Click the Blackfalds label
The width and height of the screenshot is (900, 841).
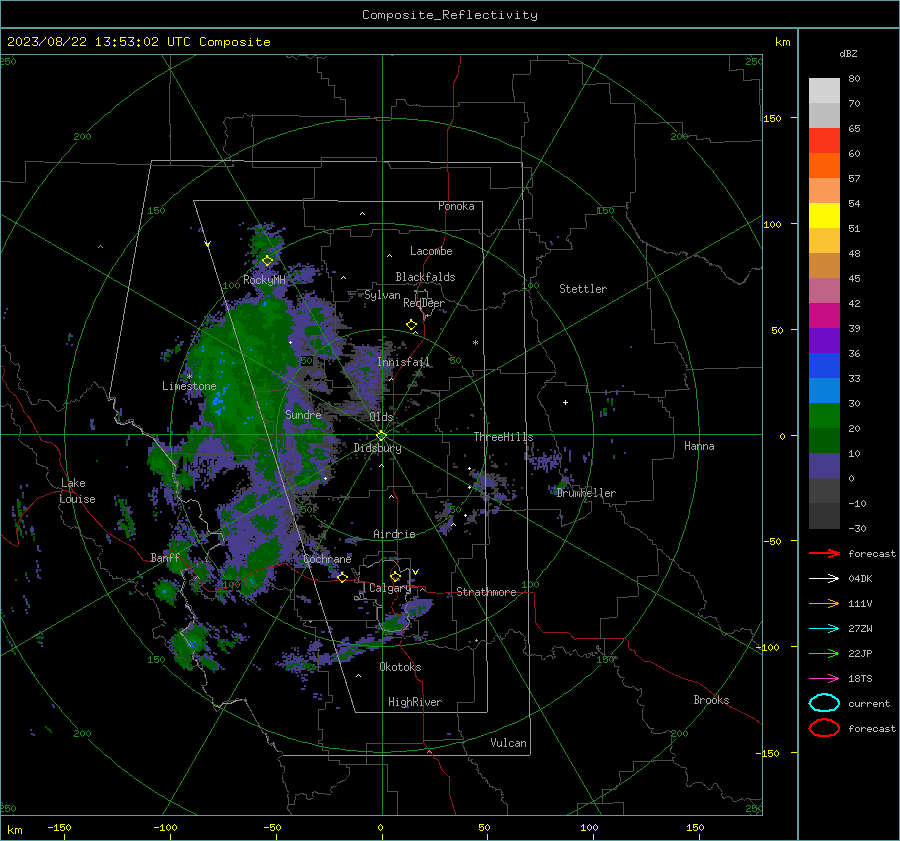point(425,277)
